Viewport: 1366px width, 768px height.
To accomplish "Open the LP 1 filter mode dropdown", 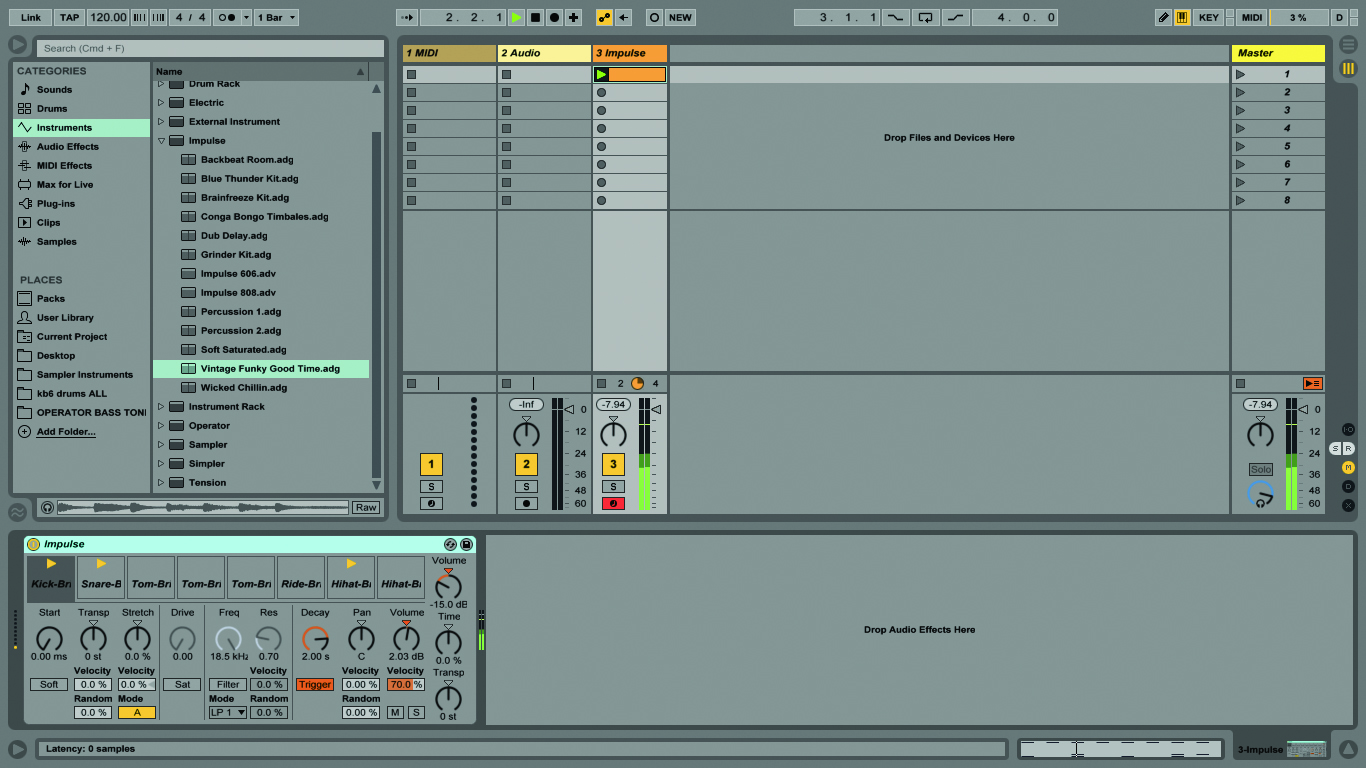I will (x=228, y=712).
